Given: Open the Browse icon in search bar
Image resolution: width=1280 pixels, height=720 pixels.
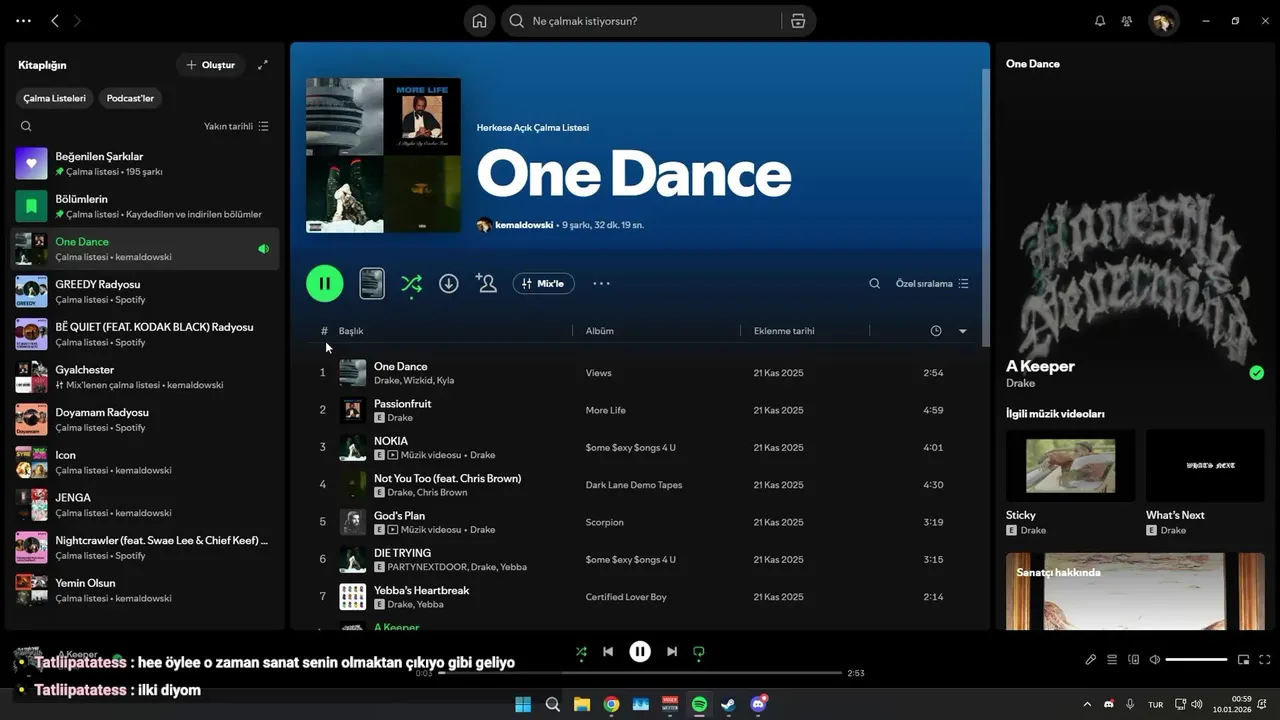Looking at the screenshot, I should 798,21.
